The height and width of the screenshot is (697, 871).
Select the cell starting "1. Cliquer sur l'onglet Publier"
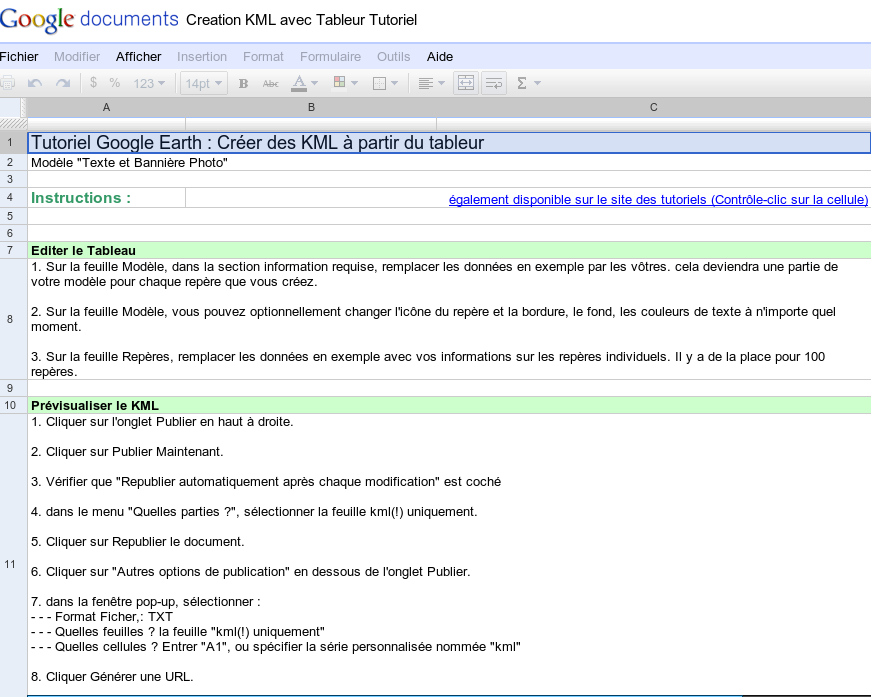coord(449,554)
